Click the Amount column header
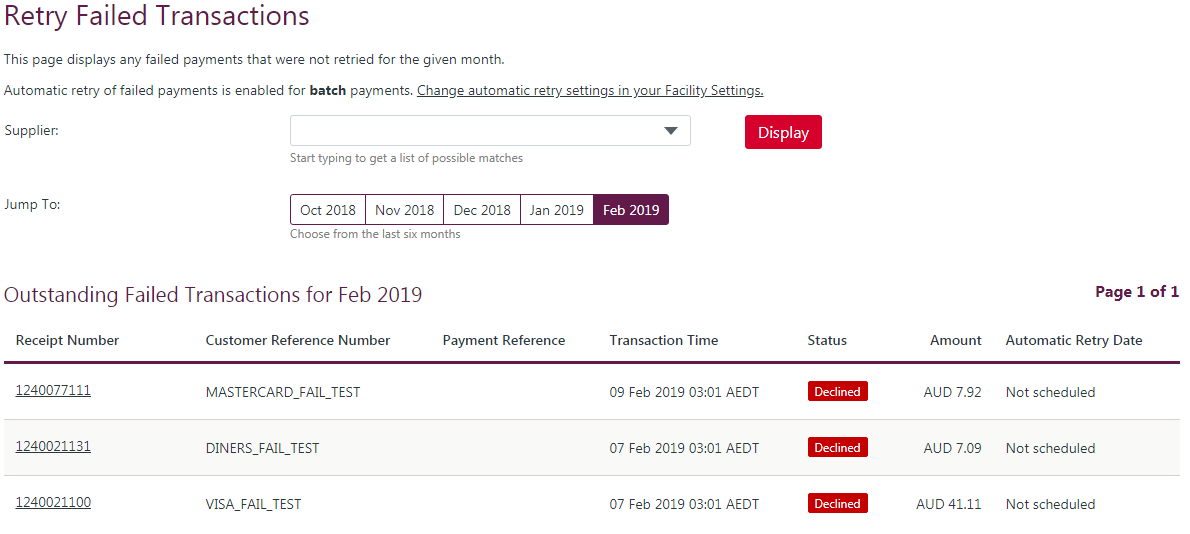This screenshot has width=1190, height=534. tap(955, 341)
